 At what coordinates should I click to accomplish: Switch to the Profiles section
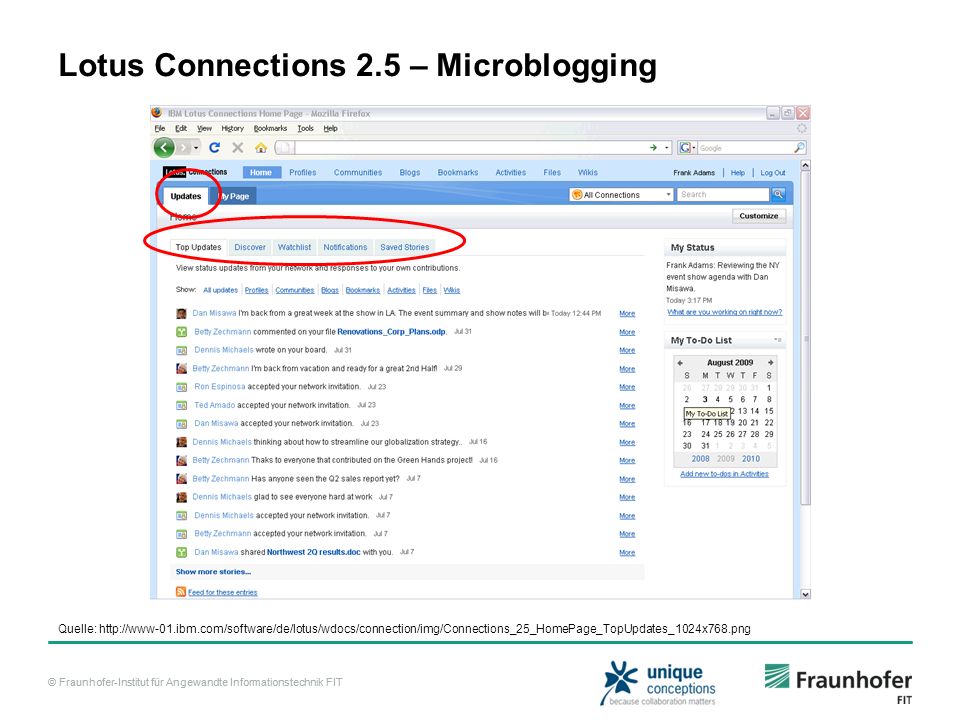(302, 173)
